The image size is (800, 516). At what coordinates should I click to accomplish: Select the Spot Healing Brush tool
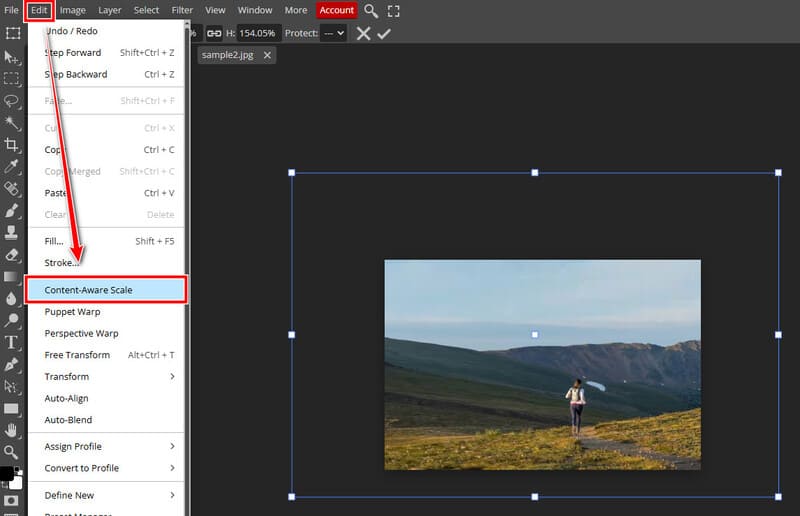coord(11,188)
